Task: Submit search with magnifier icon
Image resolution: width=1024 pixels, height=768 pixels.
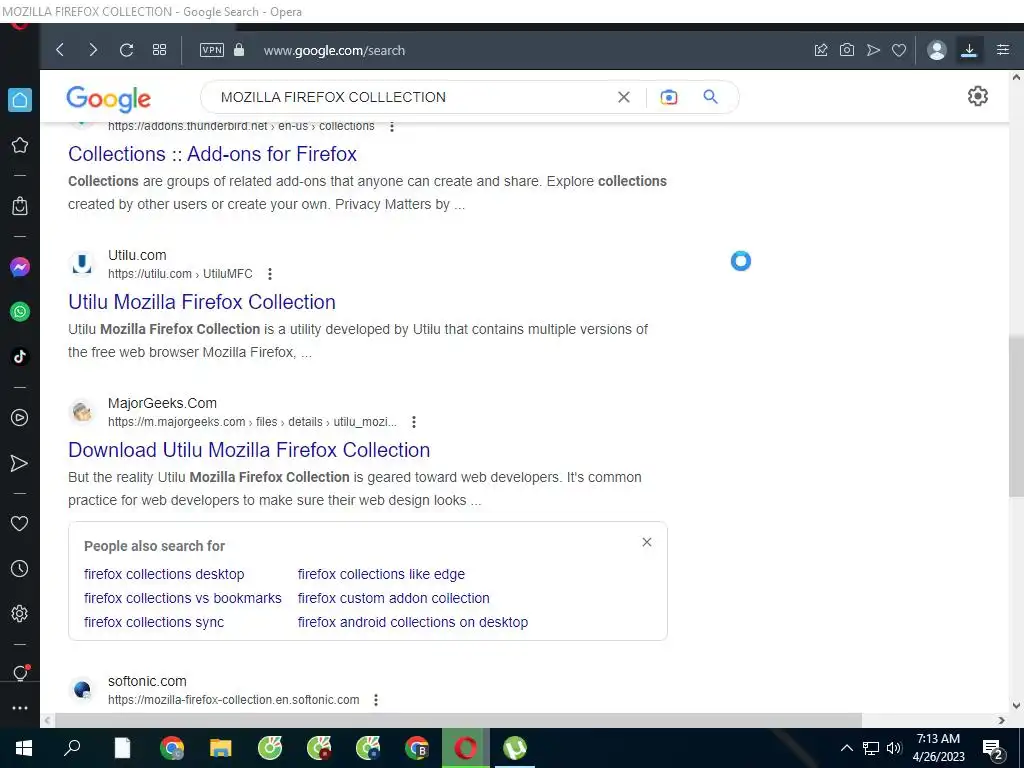Action: 711,97
